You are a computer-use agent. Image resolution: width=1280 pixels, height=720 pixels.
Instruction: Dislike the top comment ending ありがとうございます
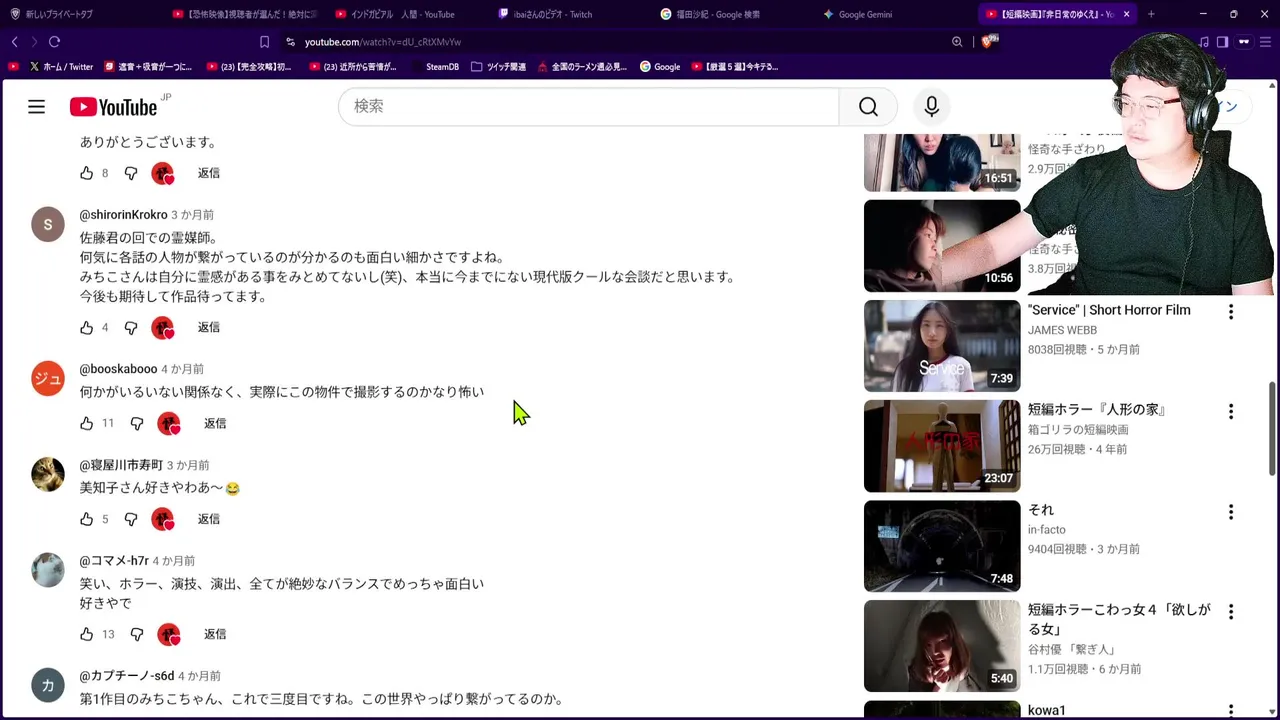coord(131,173)
